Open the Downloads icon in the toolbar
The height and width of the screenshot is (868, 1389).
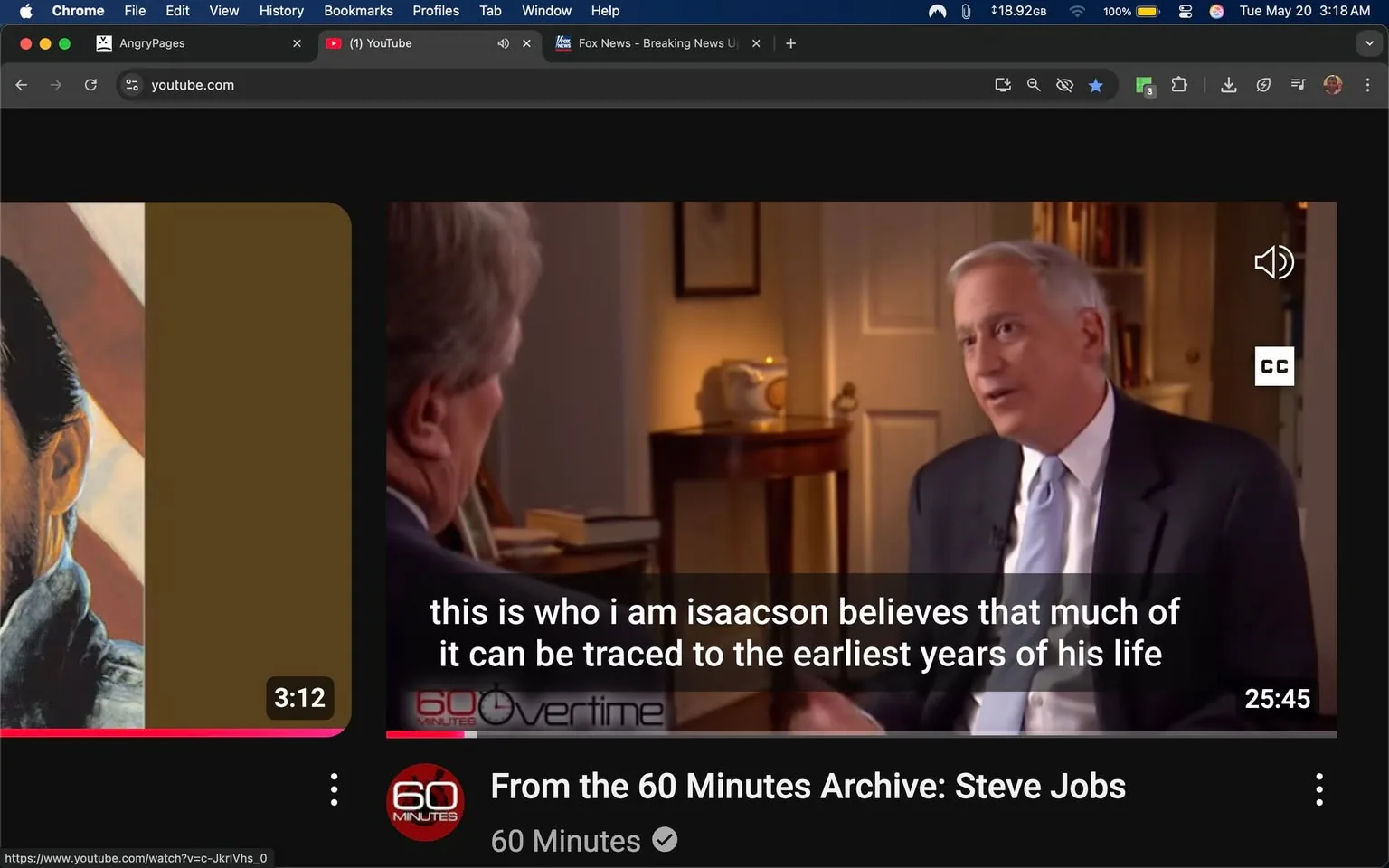[1229, 84]
